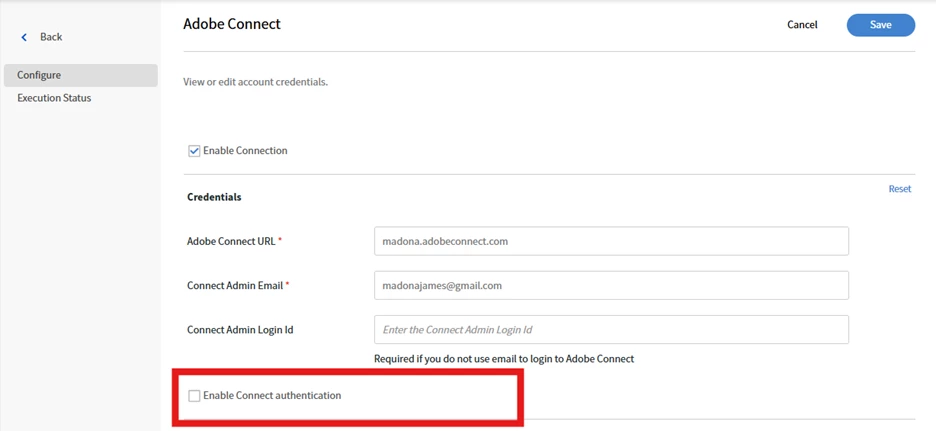Click the 'Adobe Connect URL' label
936x431 pixels.
(x=231, y=241)
